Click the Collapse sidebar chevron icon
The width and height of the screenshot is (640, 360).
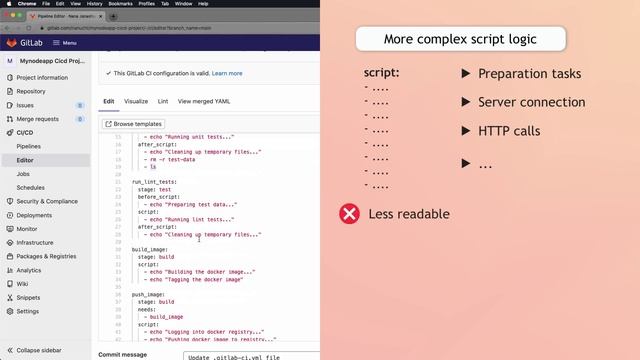coord(10,350)
